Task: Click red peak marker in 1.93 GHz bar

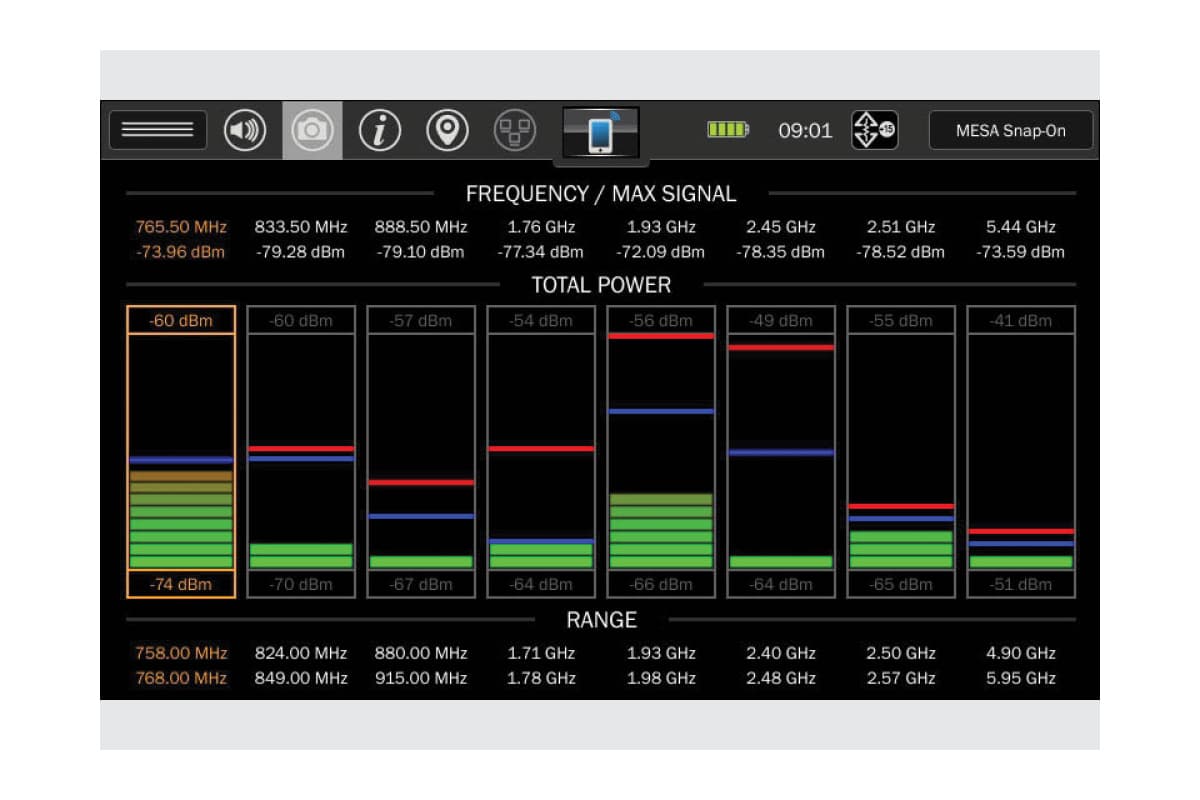Action: [x=661, y=336]
